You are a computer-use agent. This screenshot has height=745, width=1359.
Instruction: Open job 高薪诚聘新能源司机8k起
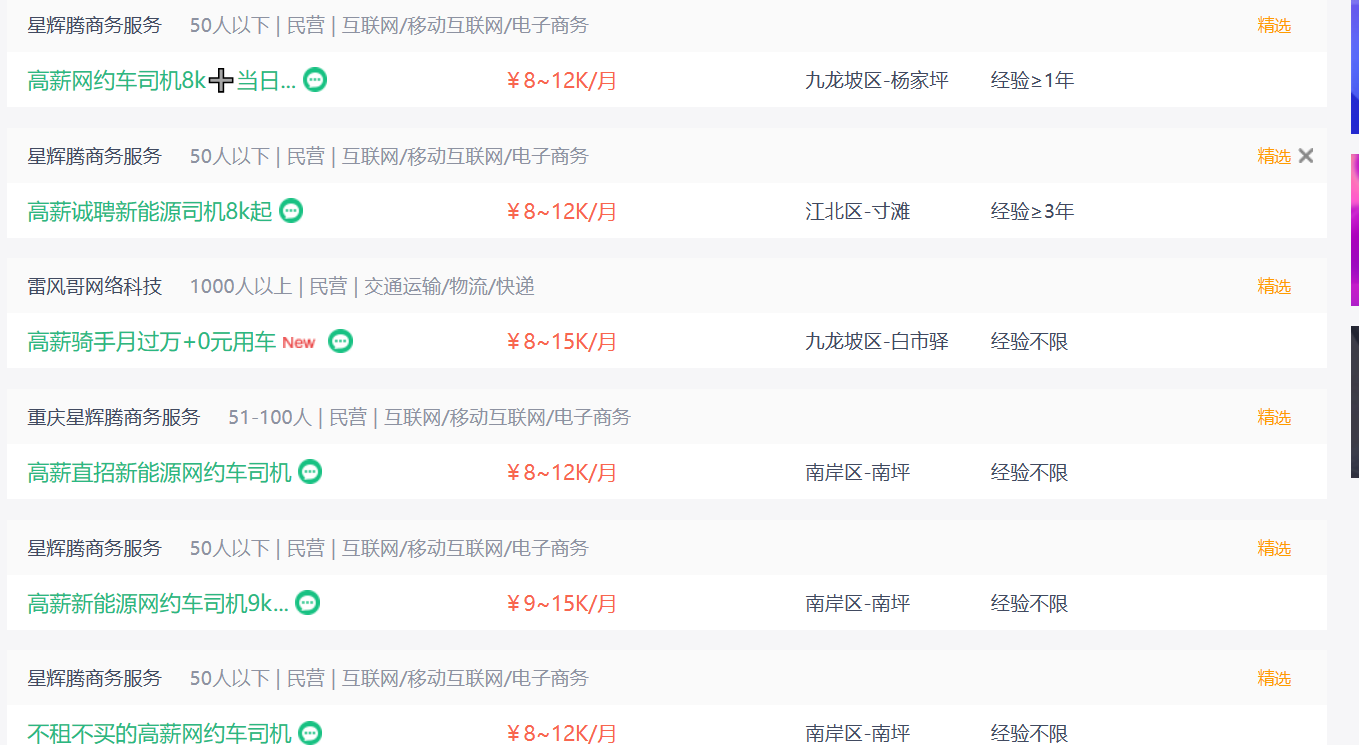coord(150,212)
